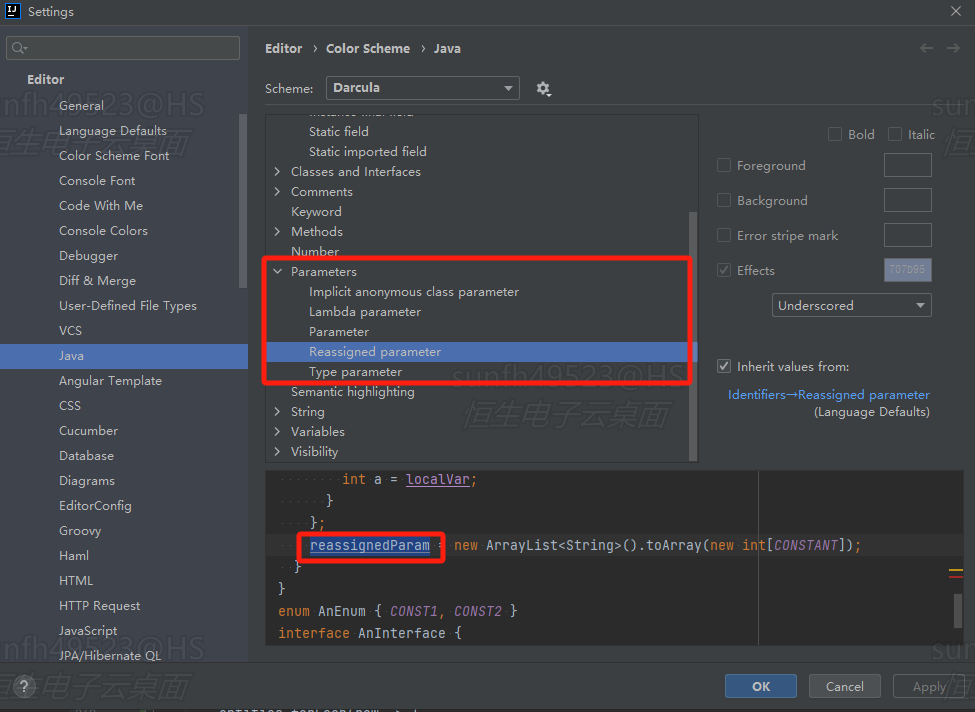Select Console Font in the sidebar
This screenshot has width=975, height=712.
(x=97, y=181)
